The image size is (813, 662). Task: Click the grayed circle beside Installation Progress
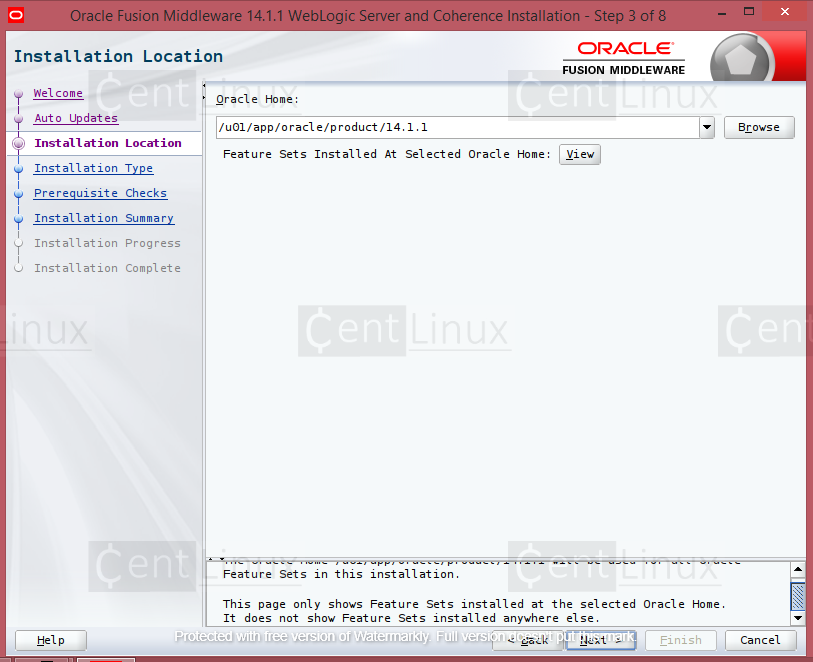click(18, 243)
